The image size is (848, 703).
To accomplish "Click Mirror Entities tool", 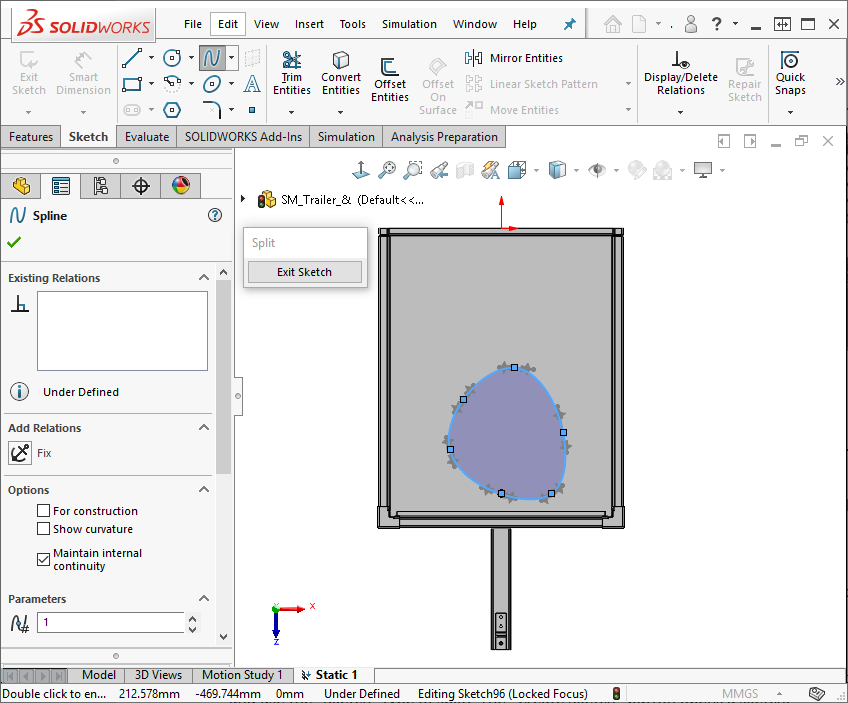I will click(x=514, y=58).
